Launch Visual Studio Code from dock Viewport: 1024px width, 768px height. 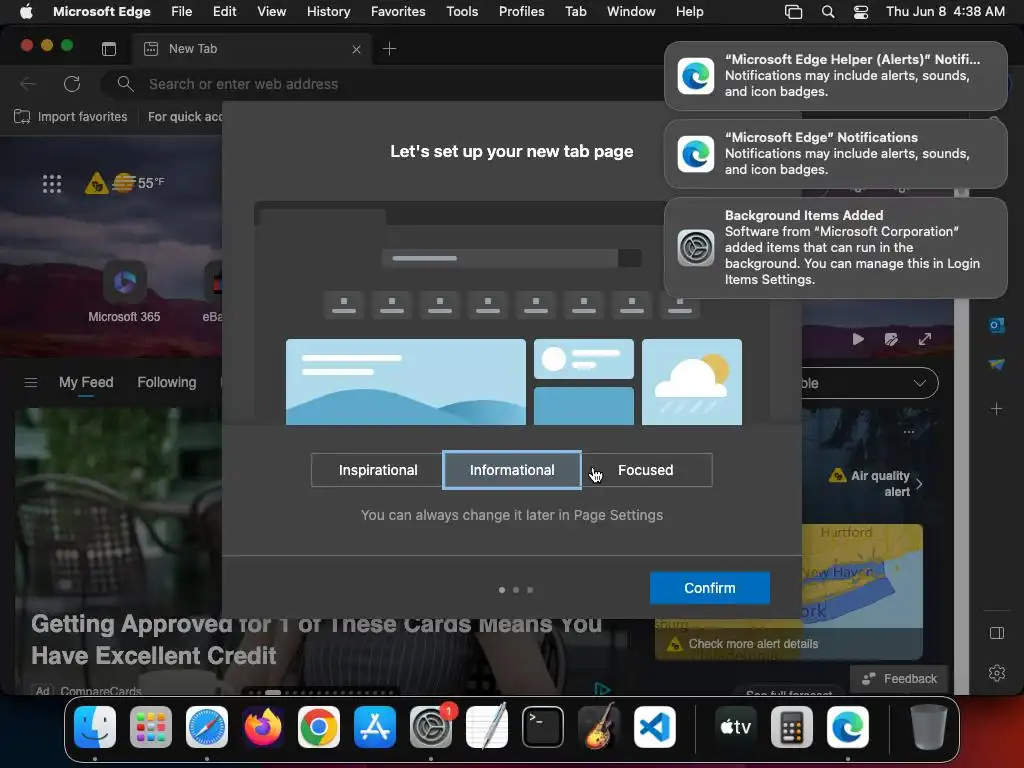pyautogui.click(x=654, y=727)
